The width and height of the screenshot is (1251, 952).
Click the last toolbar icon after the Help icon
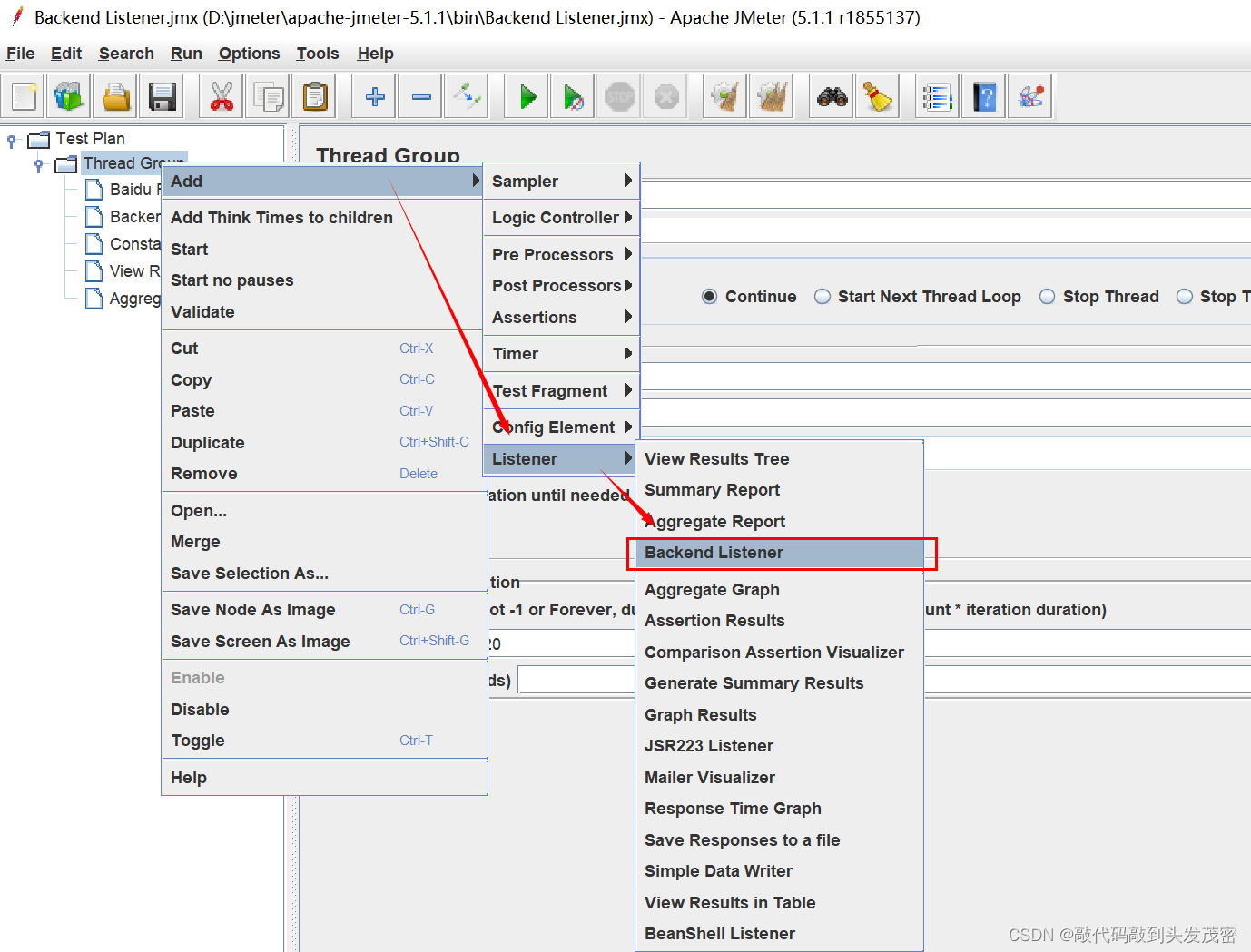(x=1030, y=96)
